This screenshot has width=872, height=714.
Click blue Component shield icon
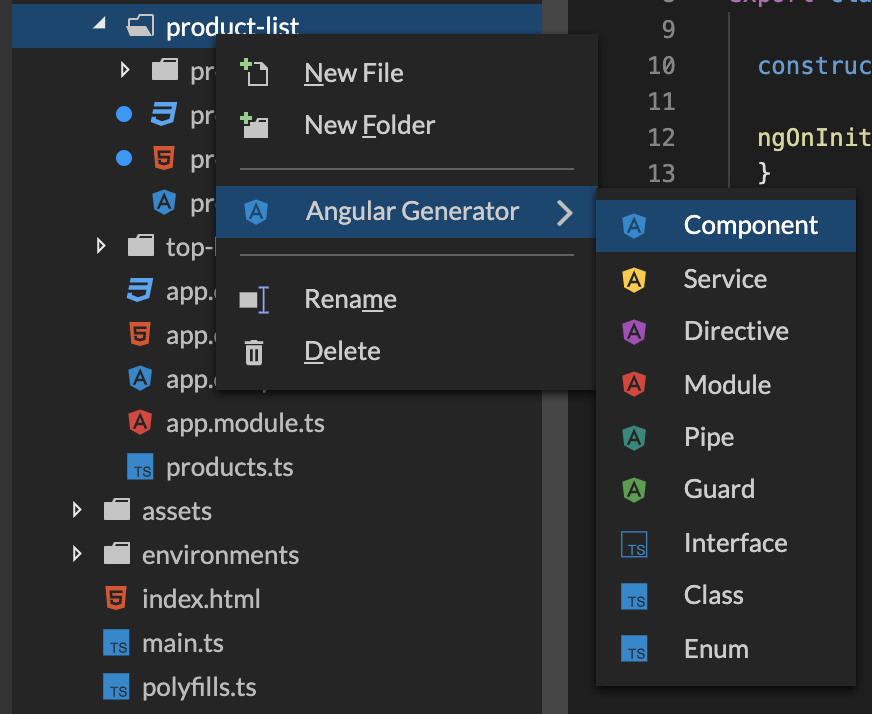(634, 226)
